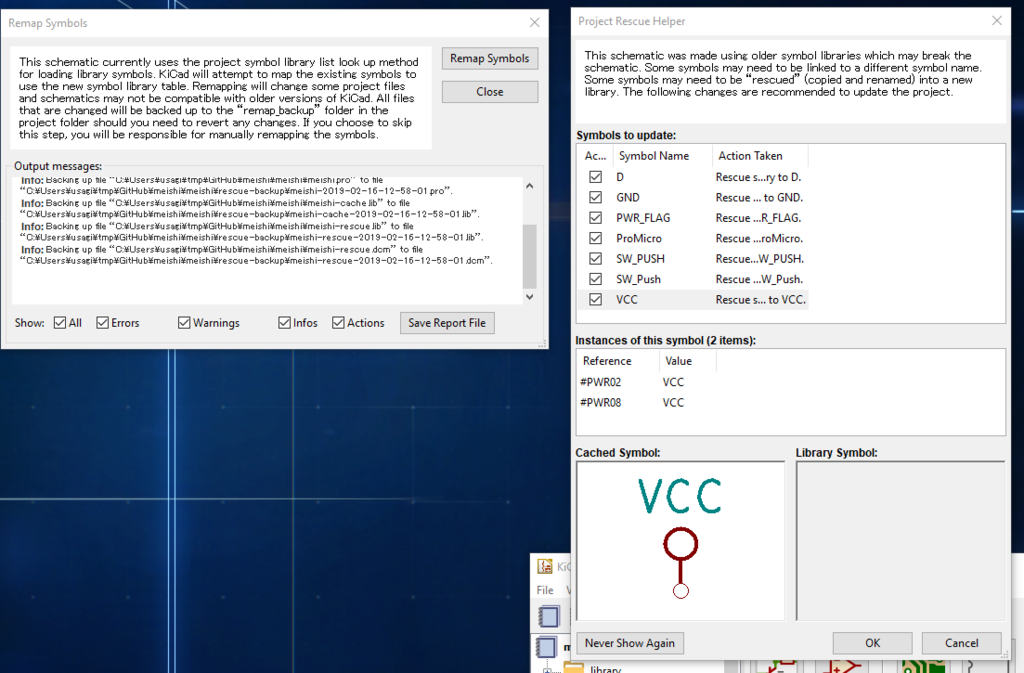Click the cached VCC symbol preview
This screenshot has height=673, width=1024.
pos(680,541)
